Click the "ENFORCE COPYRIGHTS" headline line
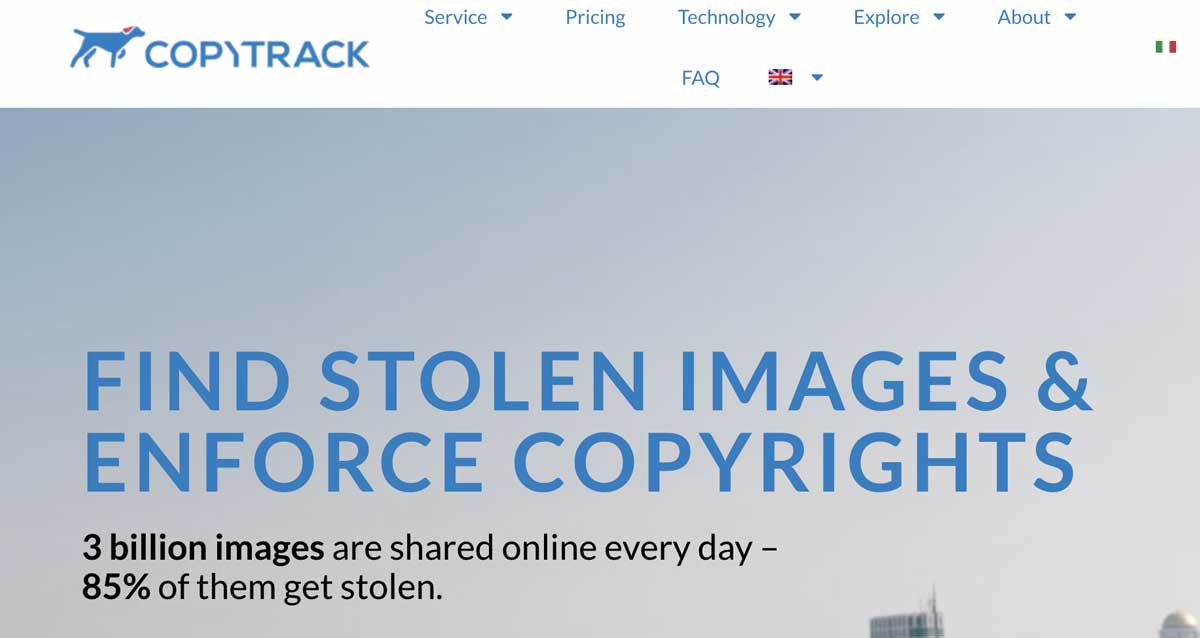1200x638 pixels. click(x=579, y=461)
